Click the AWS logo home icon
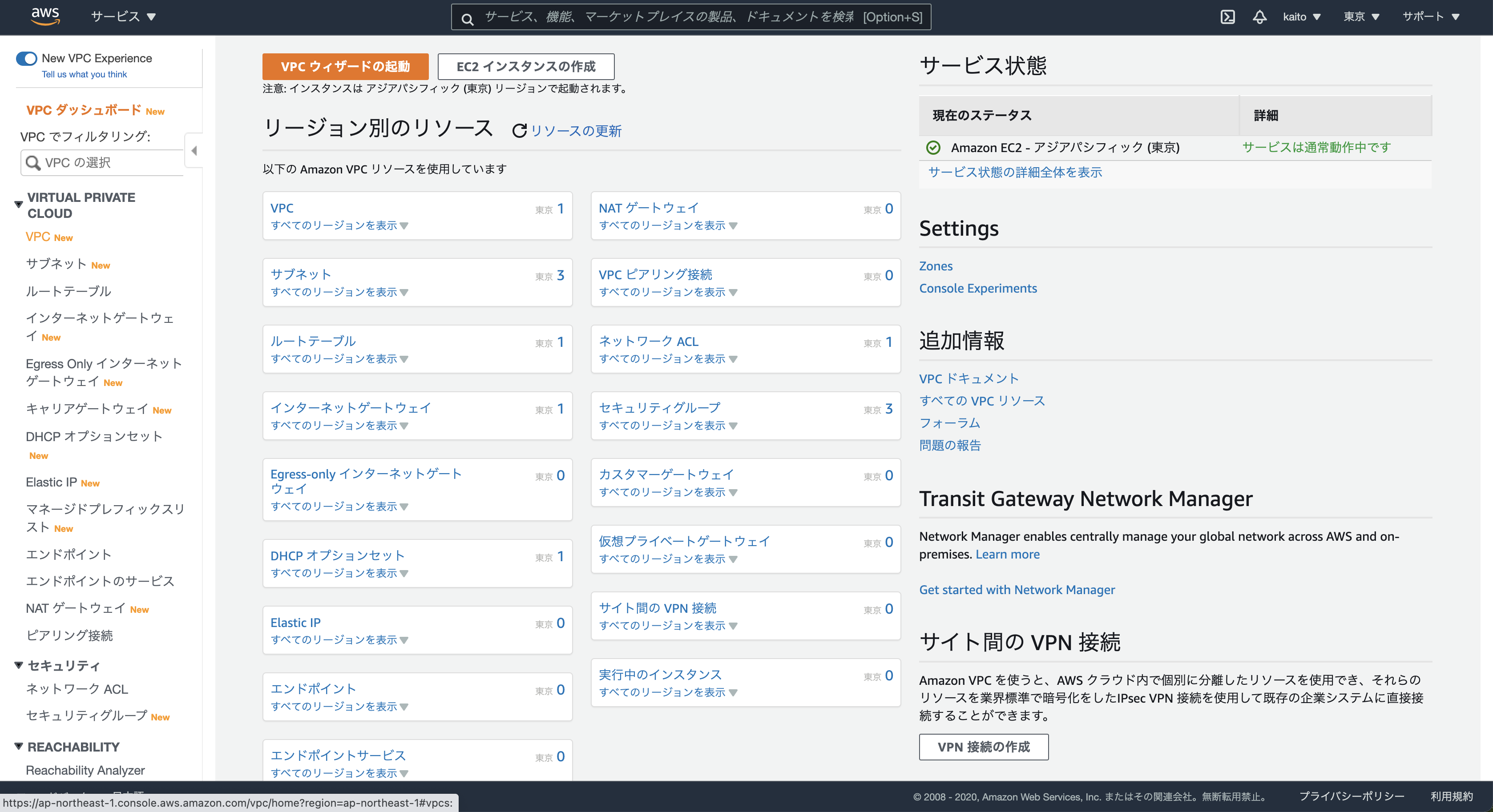The height and width of the screenshot is (812, 1493). click(x=45, y=16)
